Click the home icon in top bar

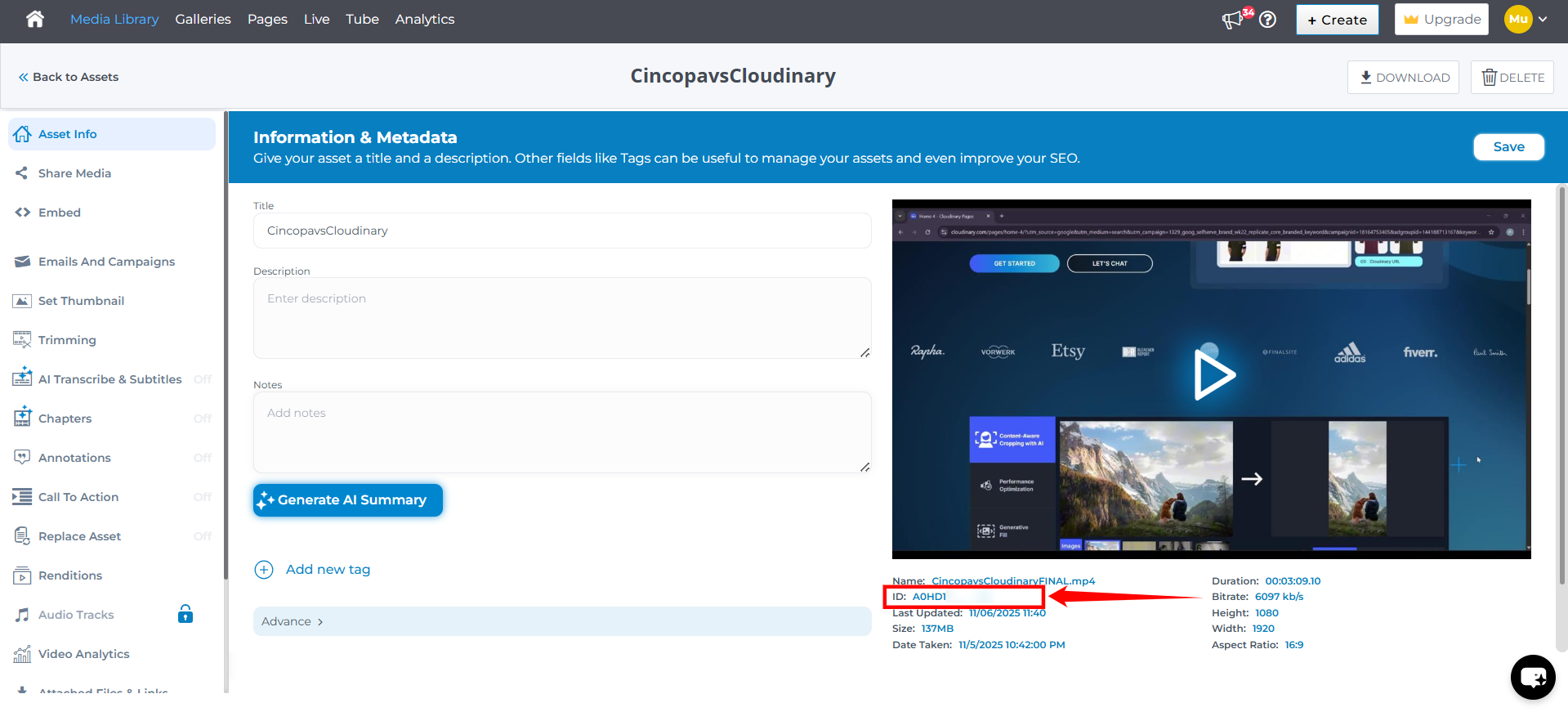pyautogui.click(x=34, y=19)
